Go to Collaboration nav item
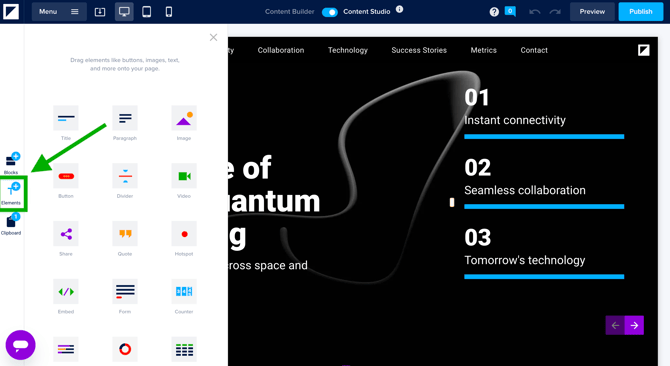The image size is (670, 366). [x=281, y=50]
